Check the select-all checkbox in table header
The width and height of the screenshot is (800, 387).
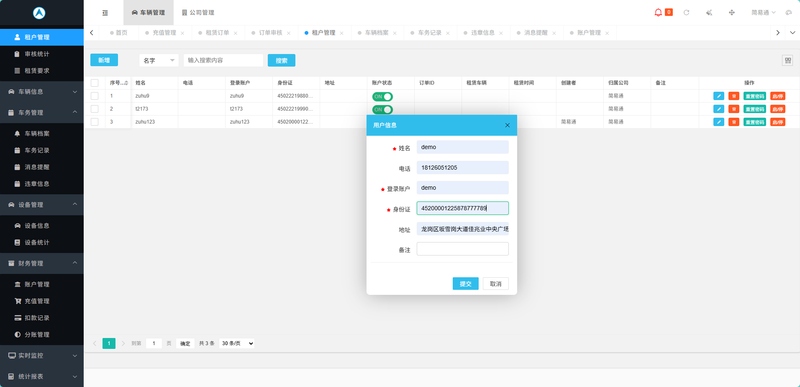click(94, 83)
